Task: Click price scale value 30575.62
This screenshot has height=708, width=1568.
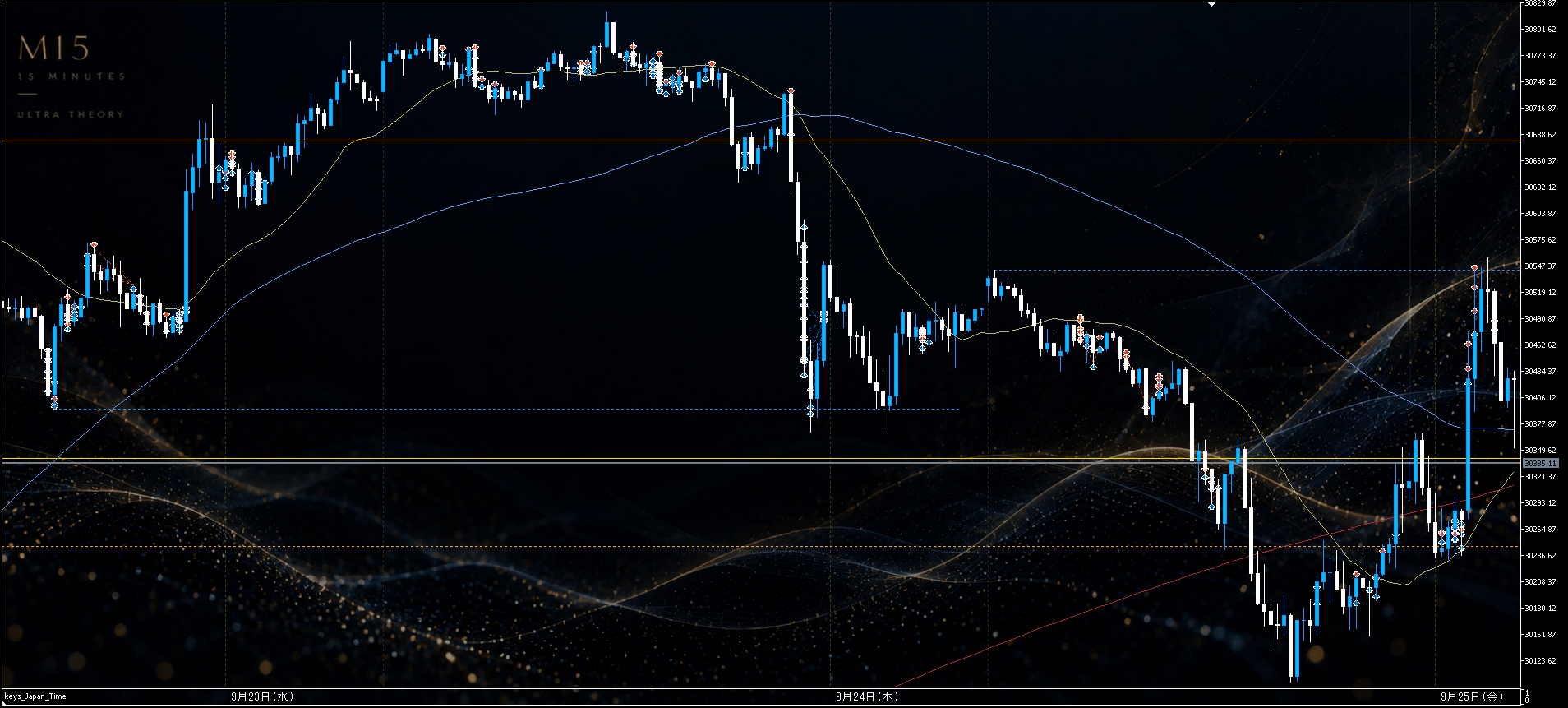Action: pos(1540,240)
